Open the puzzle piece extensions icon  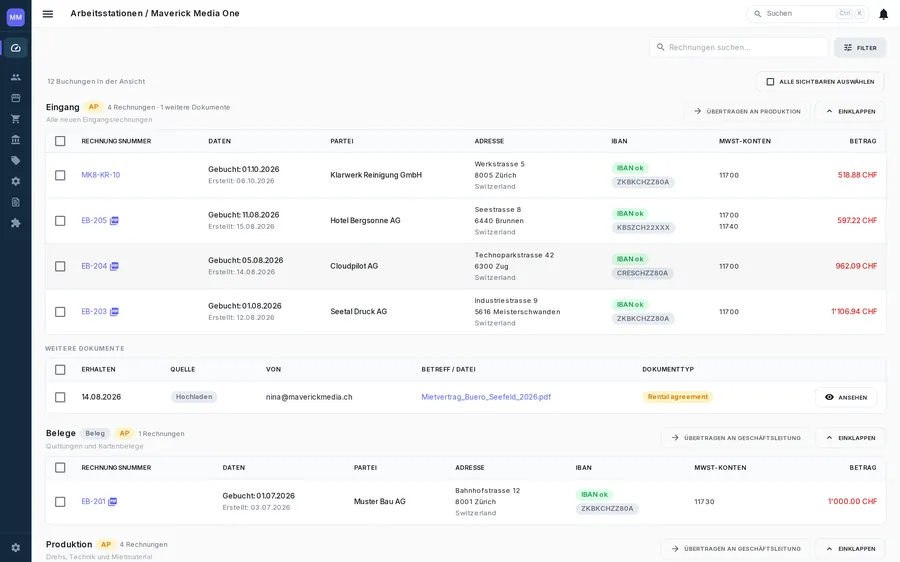coord(15,223)
